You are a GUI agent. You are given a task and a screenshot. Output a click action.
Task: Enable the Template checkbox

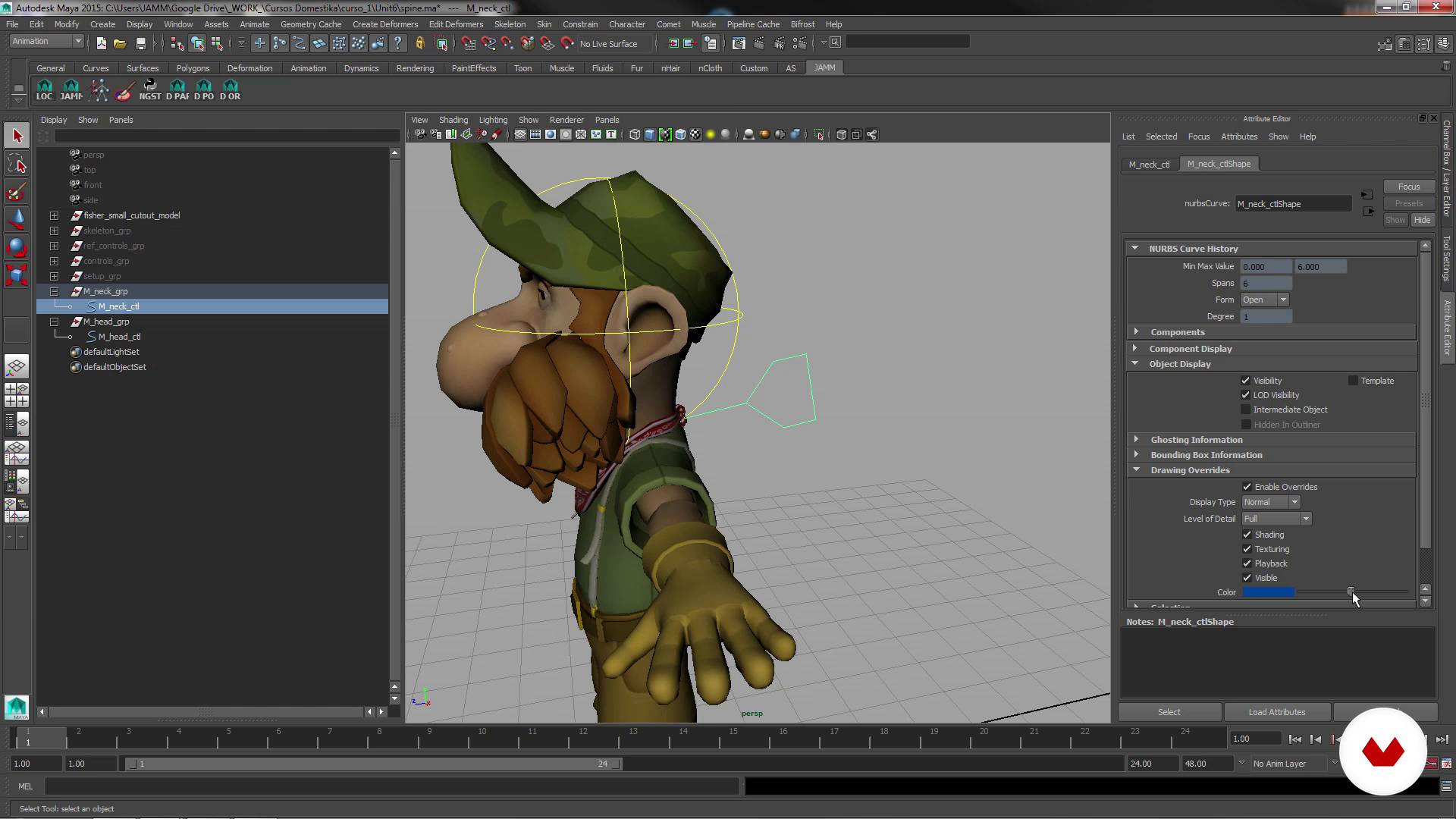click(x=1353, y=381)
